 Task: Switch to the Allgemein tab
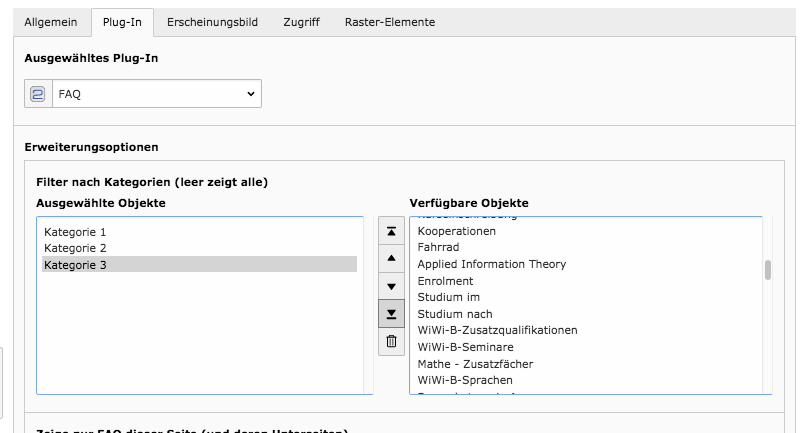(x=51, y=22)
